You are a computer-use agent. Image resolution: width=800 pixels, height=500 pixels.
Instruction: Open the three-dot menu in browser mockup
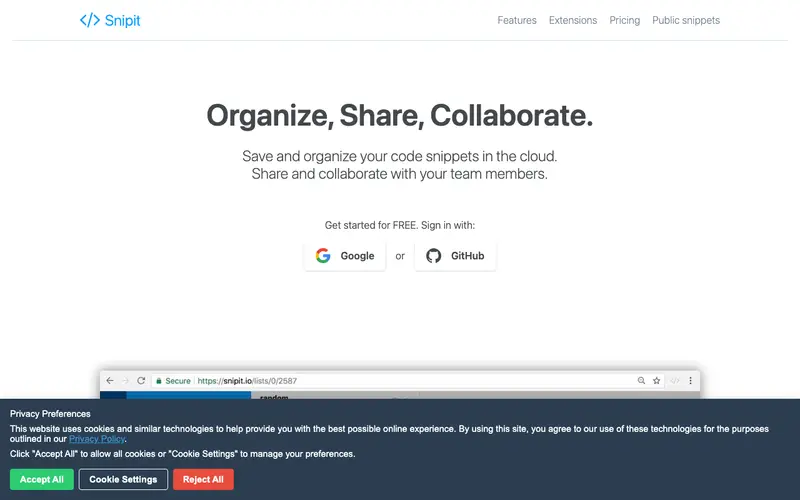[690, 381]
